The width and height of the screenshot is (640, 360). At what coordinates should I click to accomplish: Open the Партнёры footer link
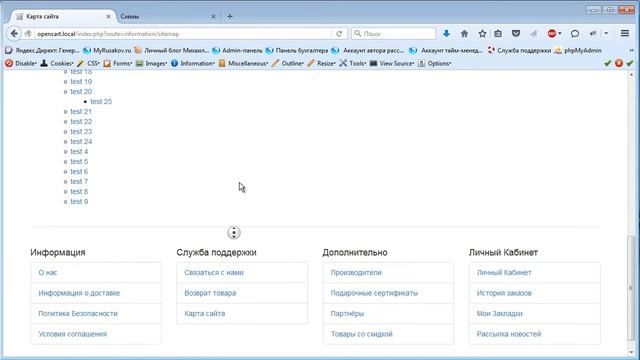tap(347, 313)
